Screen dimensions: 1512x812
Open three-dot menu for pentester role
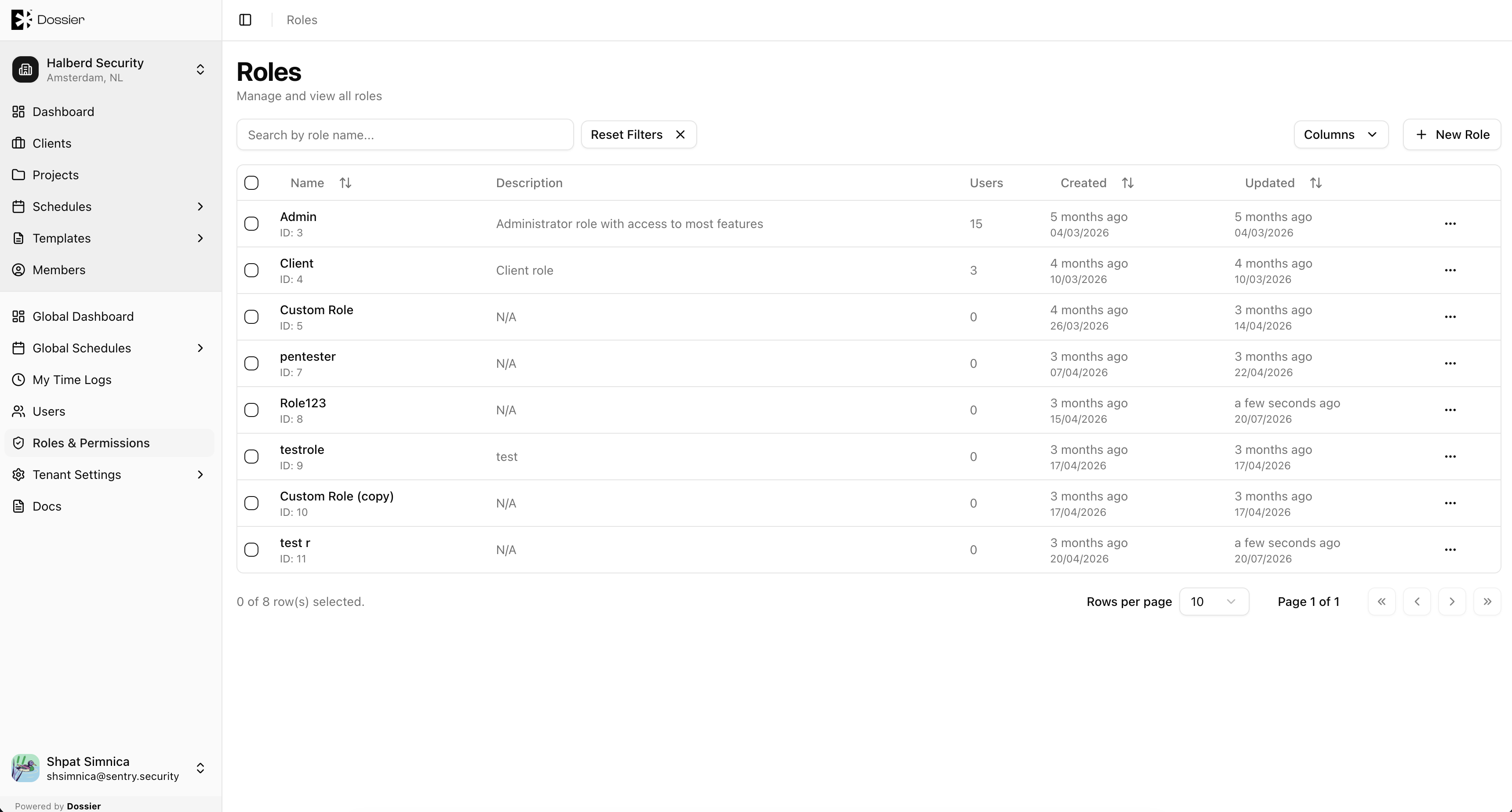(x=1450, y=363)
